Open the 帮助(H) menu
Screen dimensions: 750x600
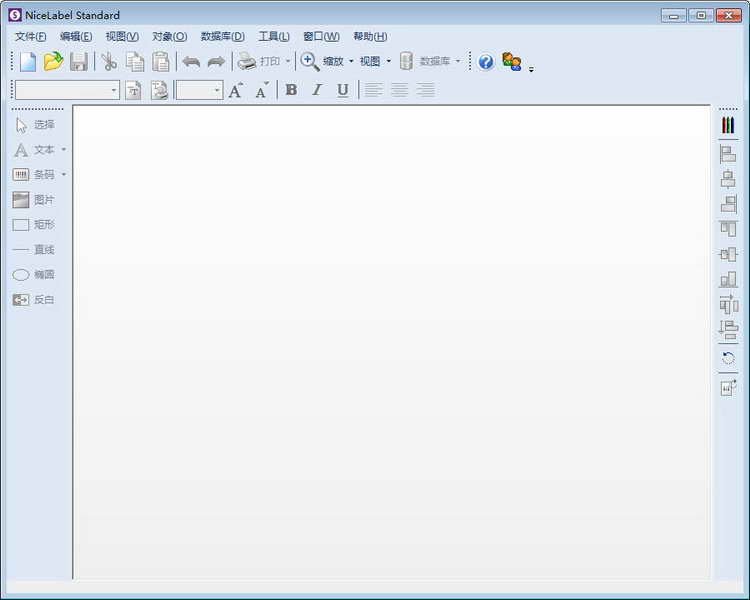pyautogui.click(x=370, y=36)
